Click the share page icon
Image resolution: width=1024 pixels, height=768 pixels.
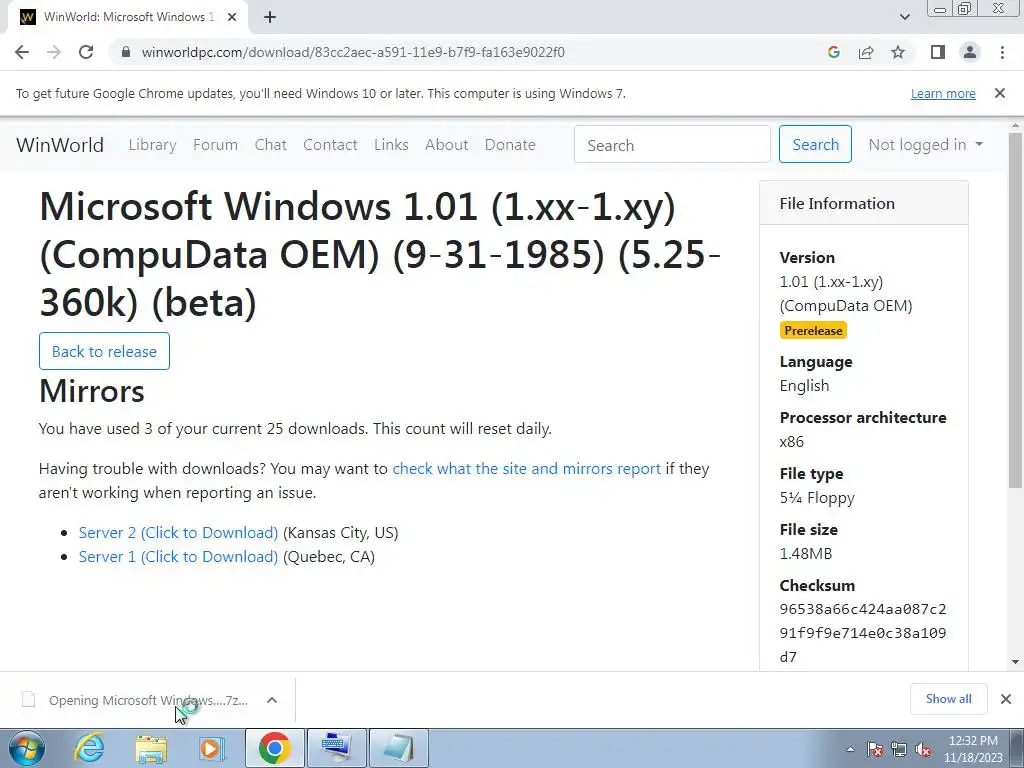(x=866, y=52)
